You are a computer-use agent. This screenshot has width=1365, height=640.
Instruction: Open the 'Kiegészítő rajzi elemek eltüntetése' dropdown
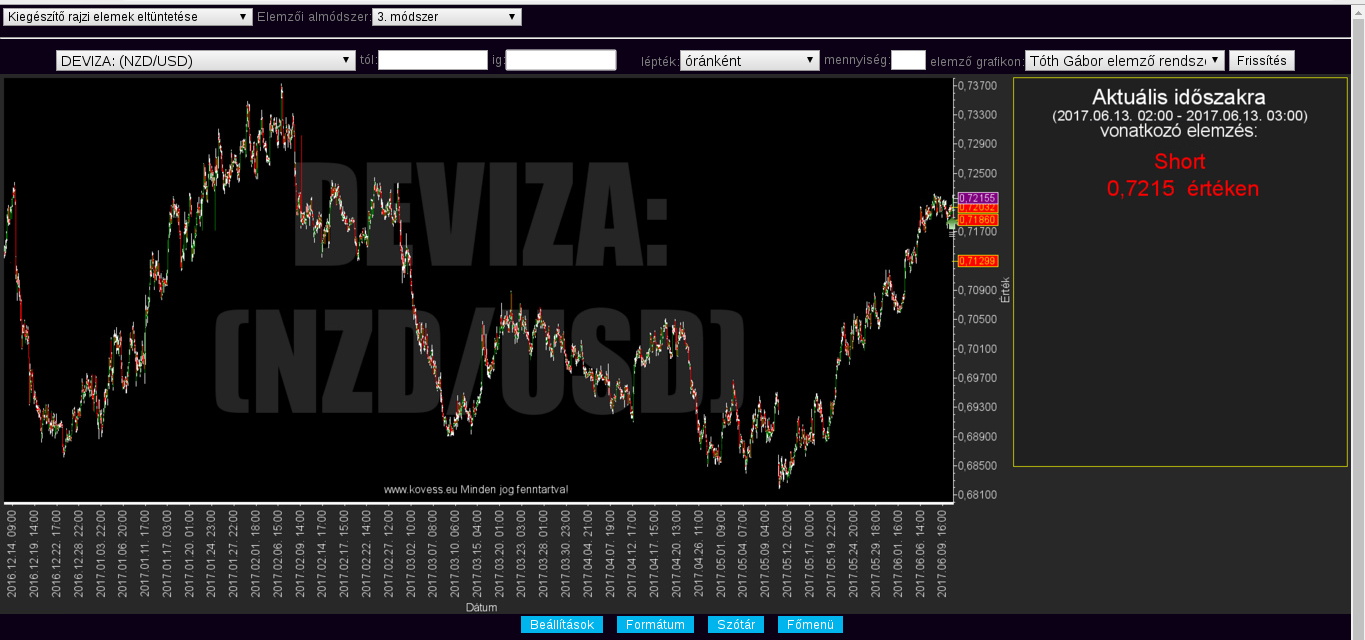(x=128, y=17)
